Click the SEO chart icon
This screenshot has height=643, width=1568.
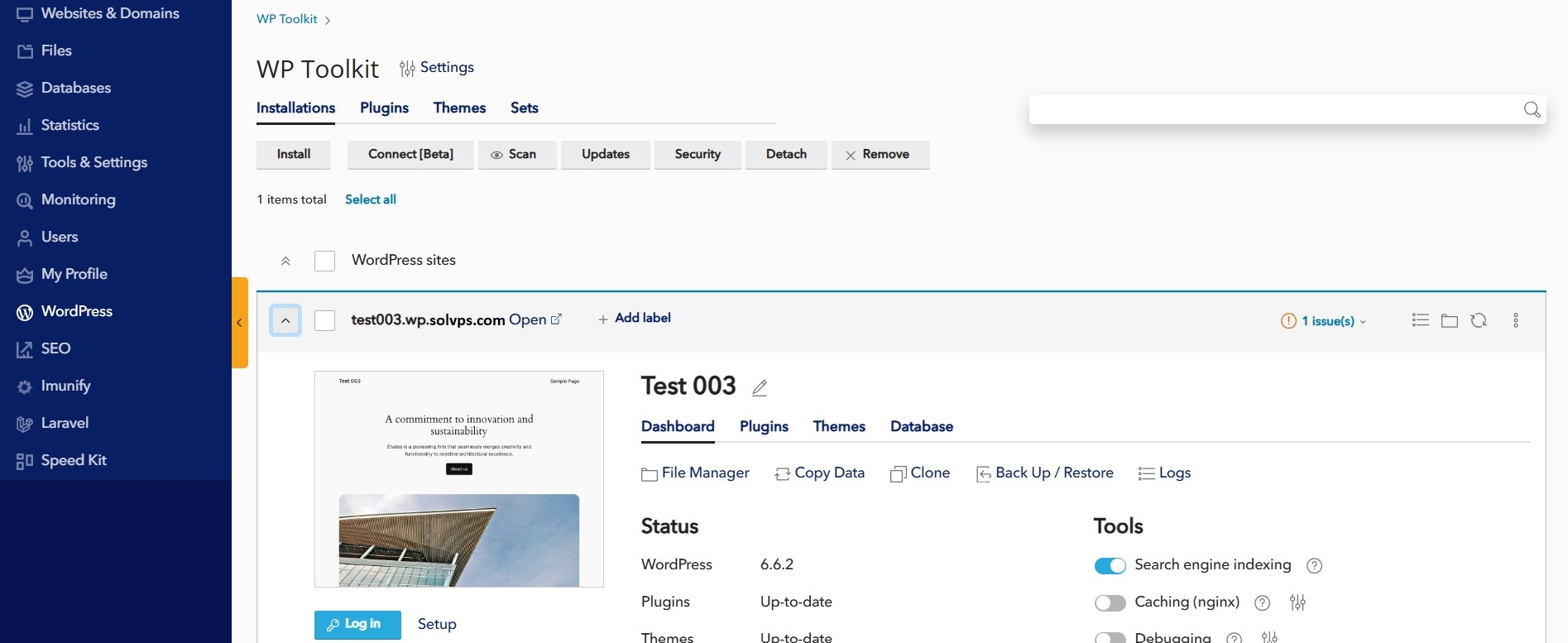click(25, 349)
